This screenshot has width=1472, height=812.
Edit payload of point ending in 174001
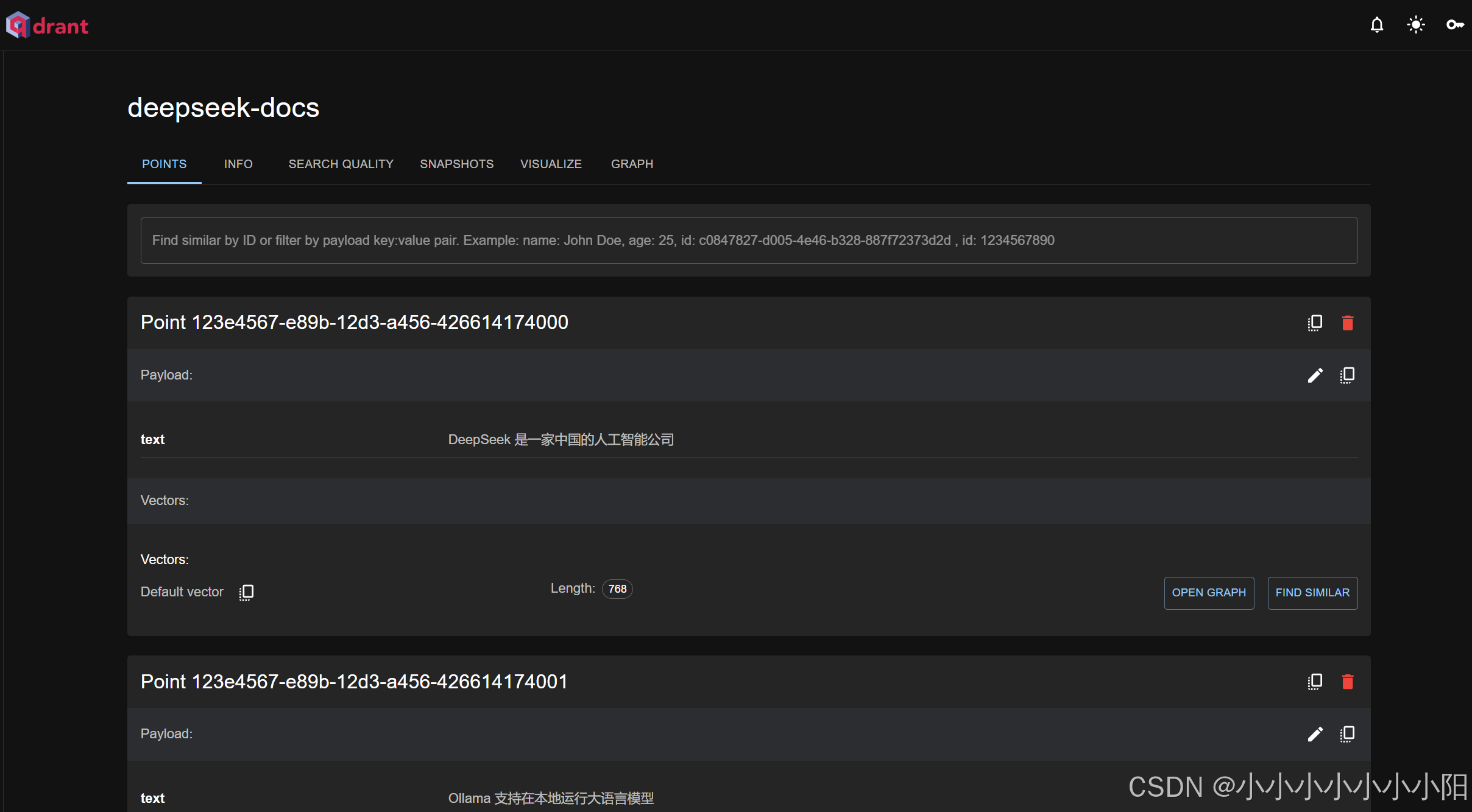click(1315, 734)
